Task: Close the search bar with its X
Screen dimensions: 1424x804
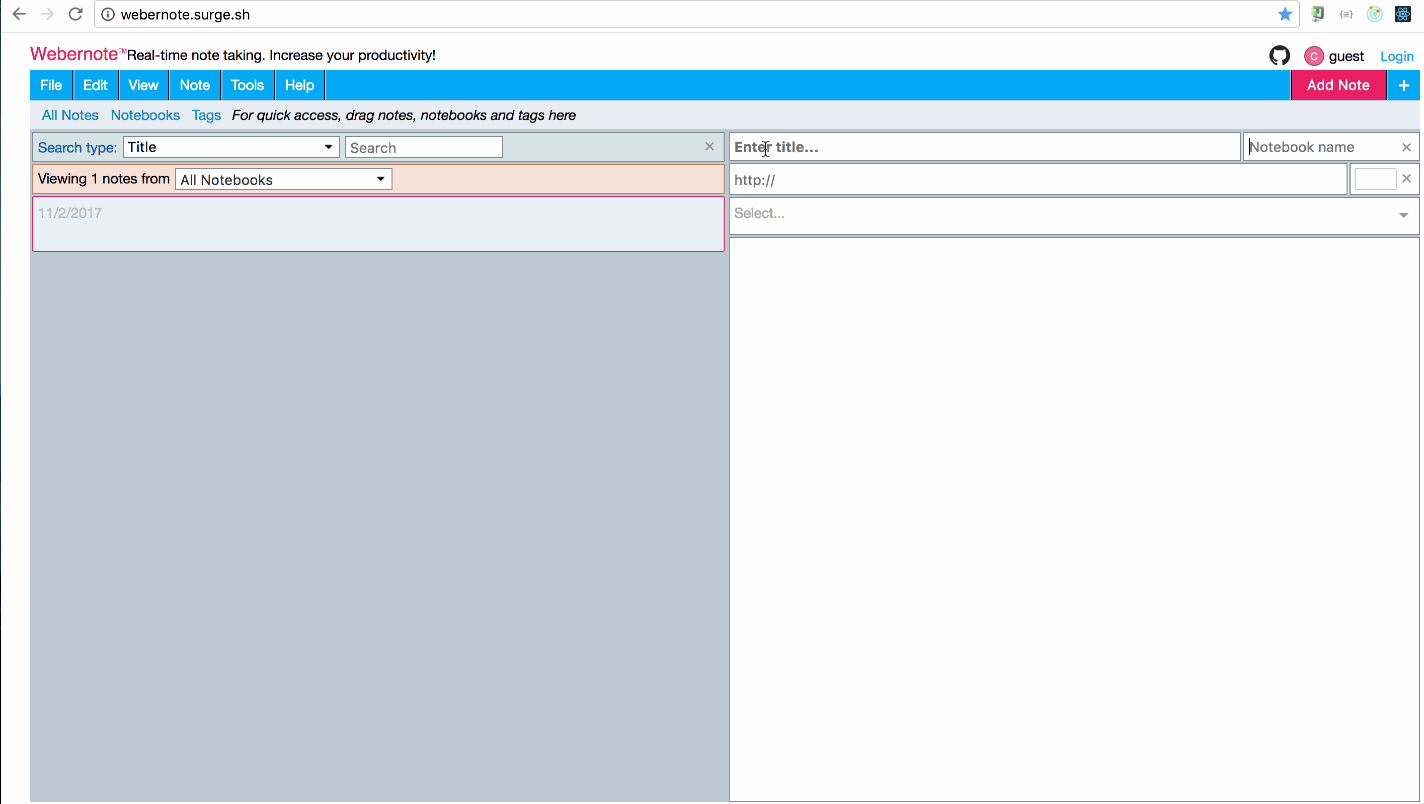Action: (710, 146)
